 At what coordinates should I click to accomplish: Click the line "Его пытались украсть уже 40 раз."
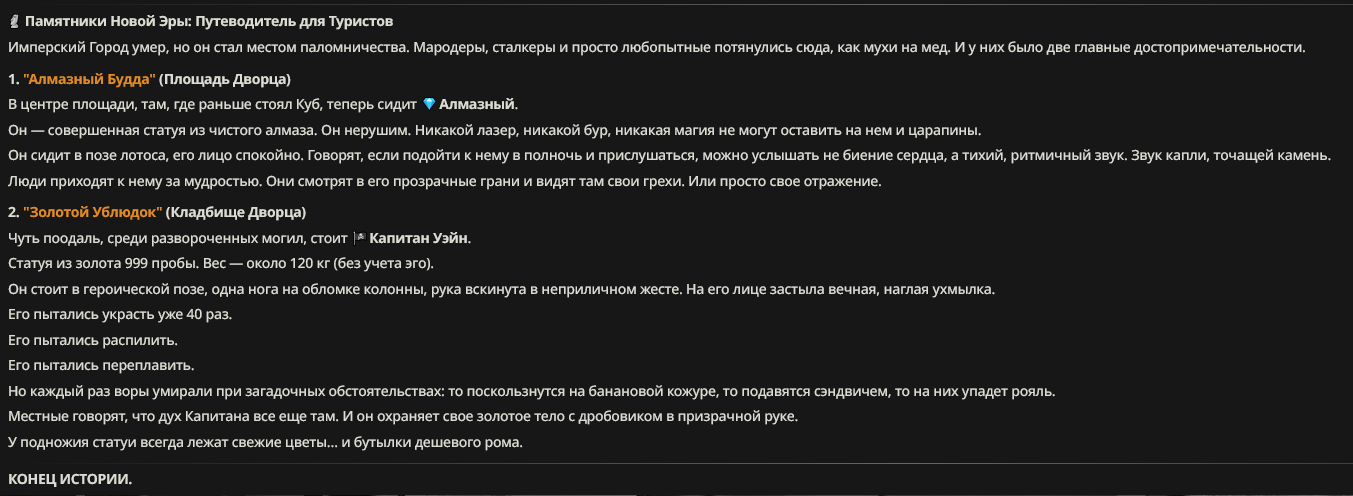(112, 315)
